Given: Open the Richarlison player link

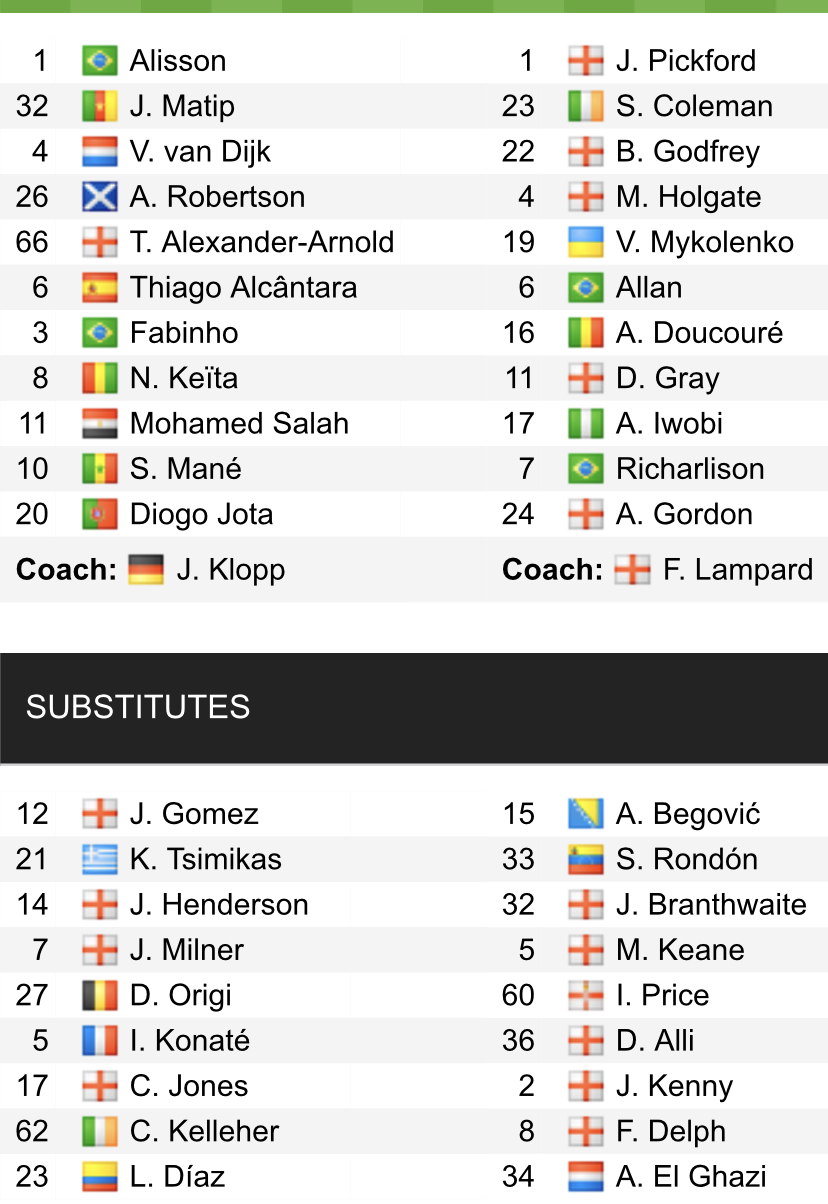Looking at the screenshot, I should coord(690,469).
